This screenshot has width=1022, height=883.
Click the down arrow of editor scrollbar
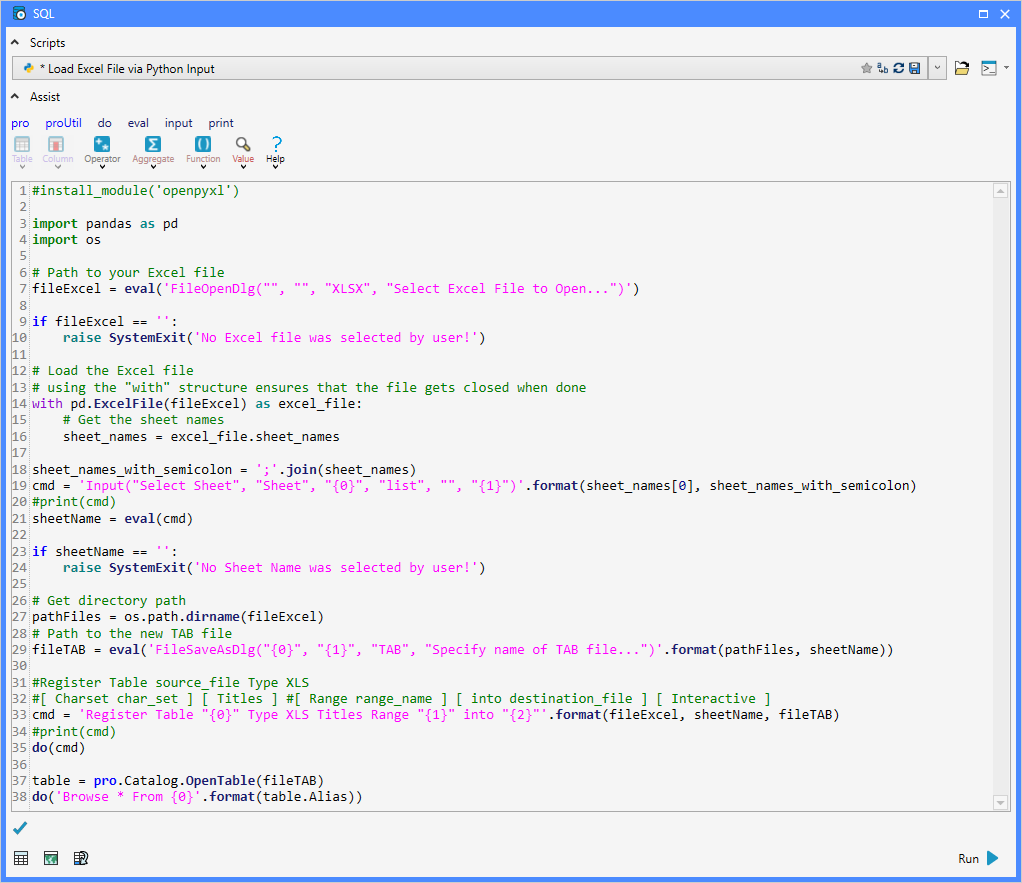click(x=1000, y=802)
